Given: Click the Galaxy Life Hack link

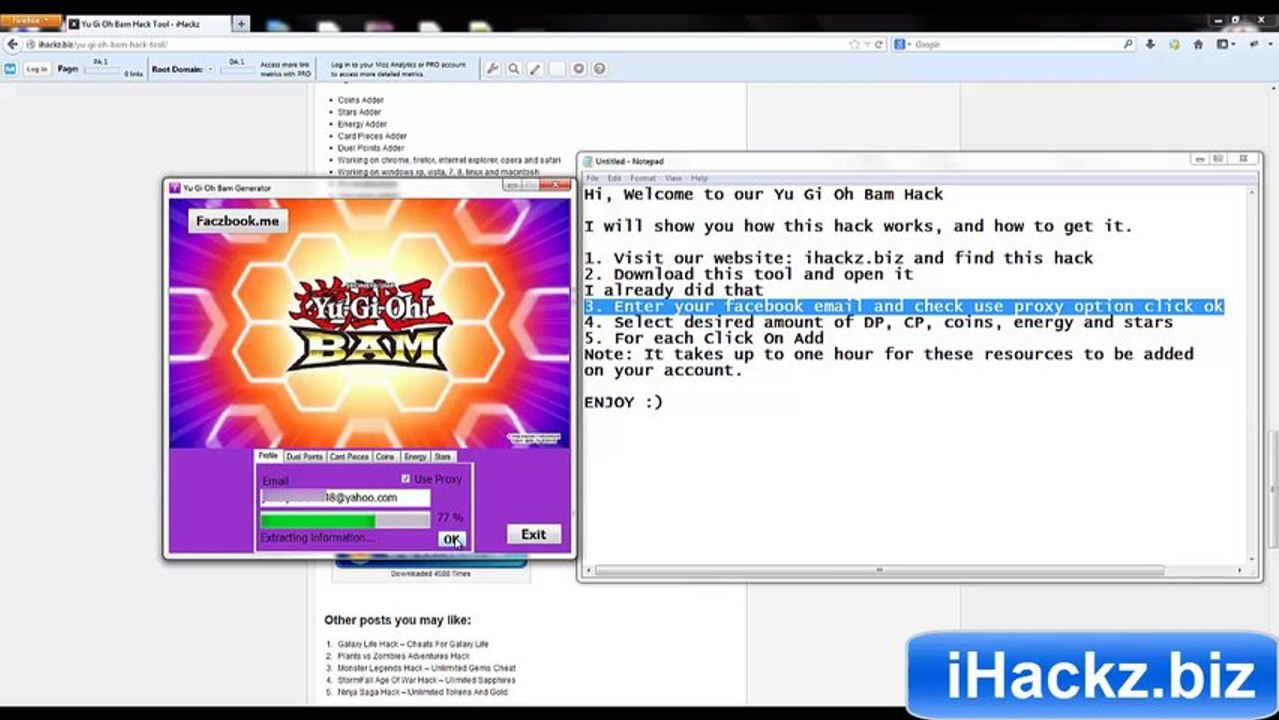Looking at the screenshot, I should pyautogui.click(x=413, y=644).
